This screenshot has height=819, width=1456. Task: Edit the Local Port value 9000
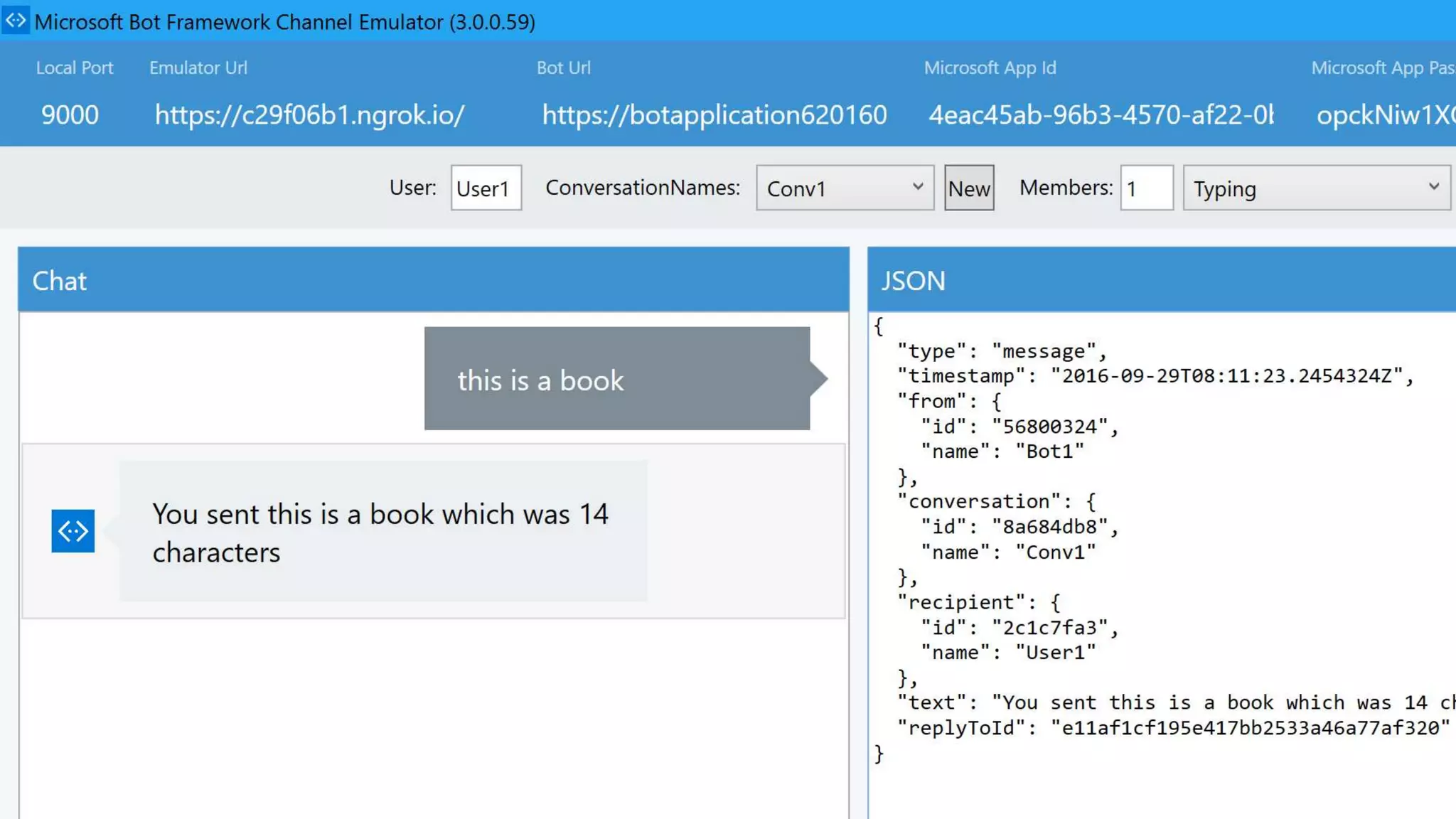(70, 115)
